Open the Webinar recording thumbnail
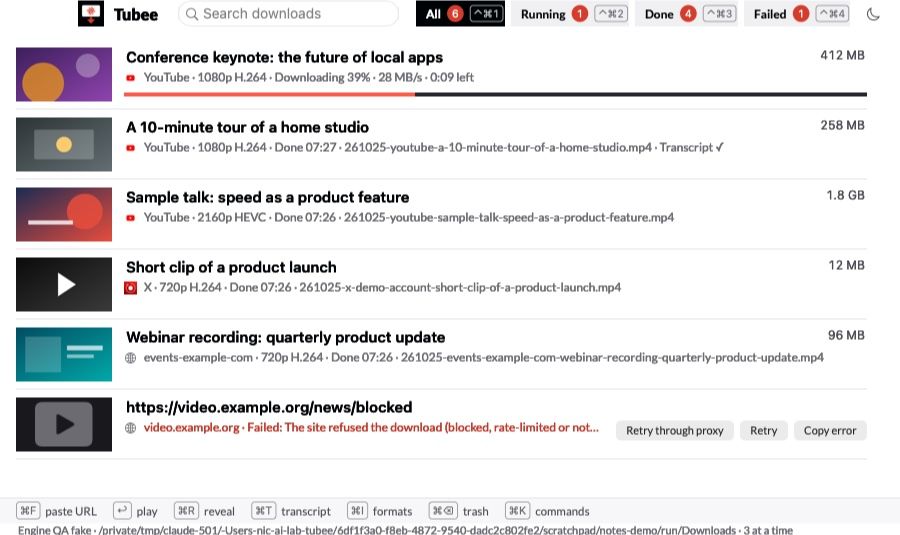Screen dimensions: 900x535 pyautogui.click(x=64, y=354)
